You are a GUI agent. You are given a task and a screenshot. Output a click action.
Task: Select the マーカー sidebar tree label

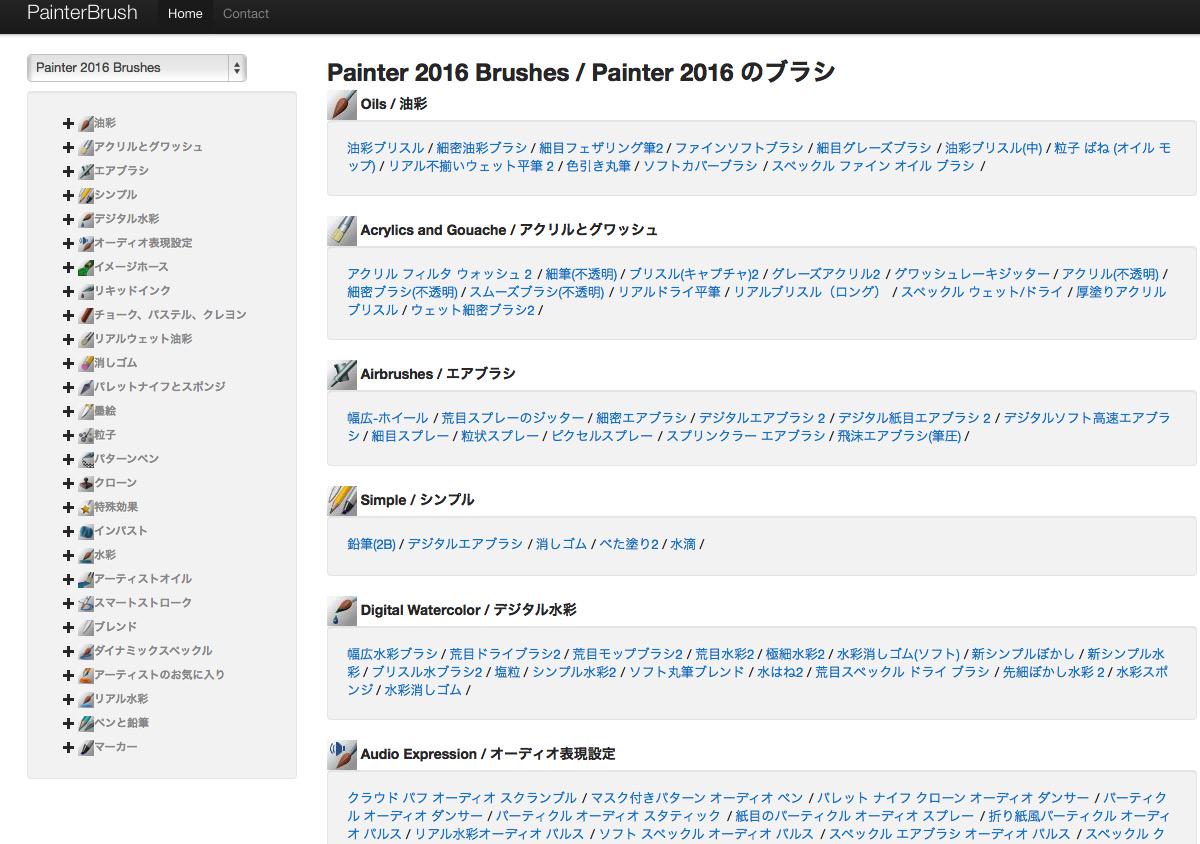coord(116,747)
